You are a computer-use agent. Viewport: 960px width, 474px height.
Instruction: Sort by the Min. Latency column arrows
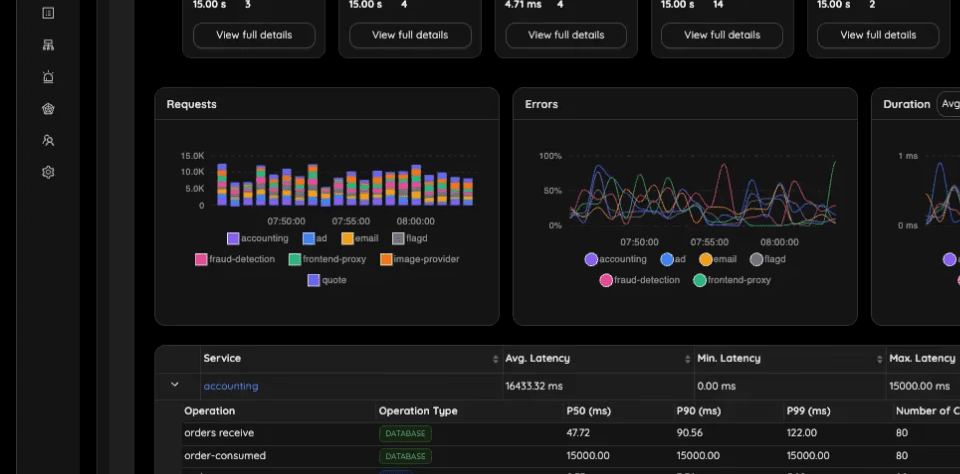880,359
